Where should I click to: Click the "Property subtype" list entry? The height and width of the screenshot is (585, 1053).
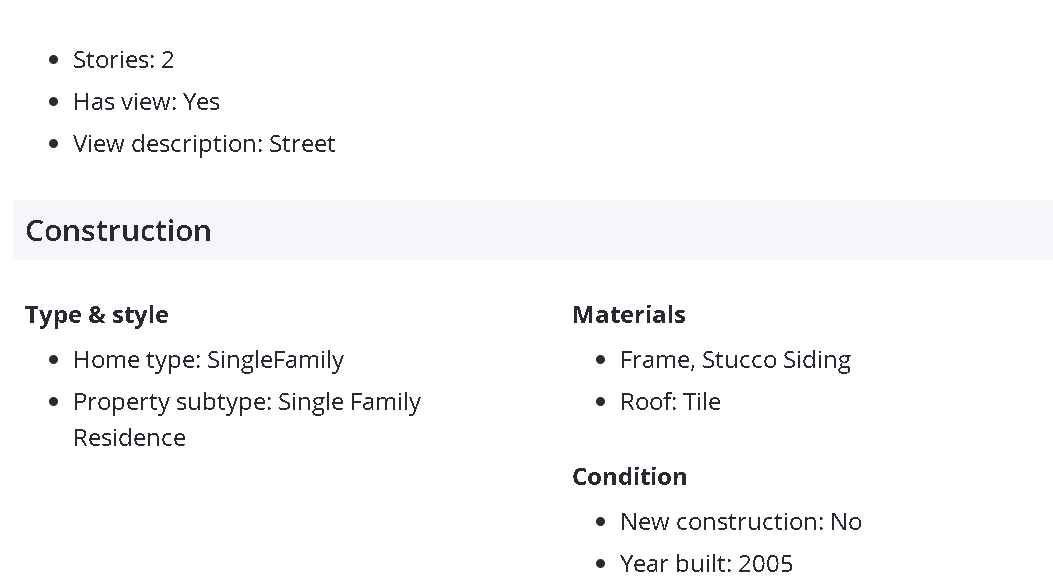(246, 402)
